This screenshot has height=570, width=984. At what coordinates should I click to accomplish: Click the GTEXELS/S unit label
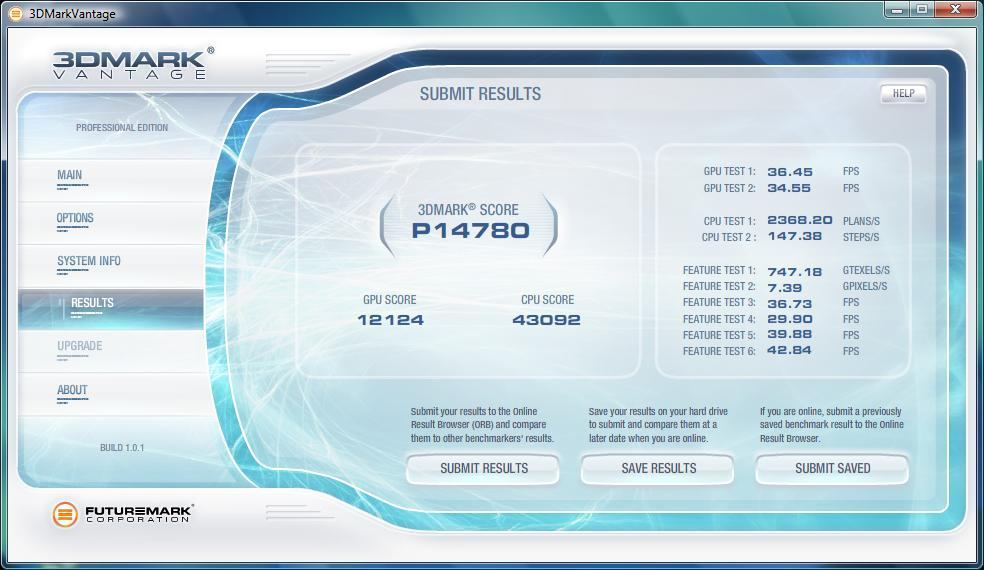tap(866, 271)
